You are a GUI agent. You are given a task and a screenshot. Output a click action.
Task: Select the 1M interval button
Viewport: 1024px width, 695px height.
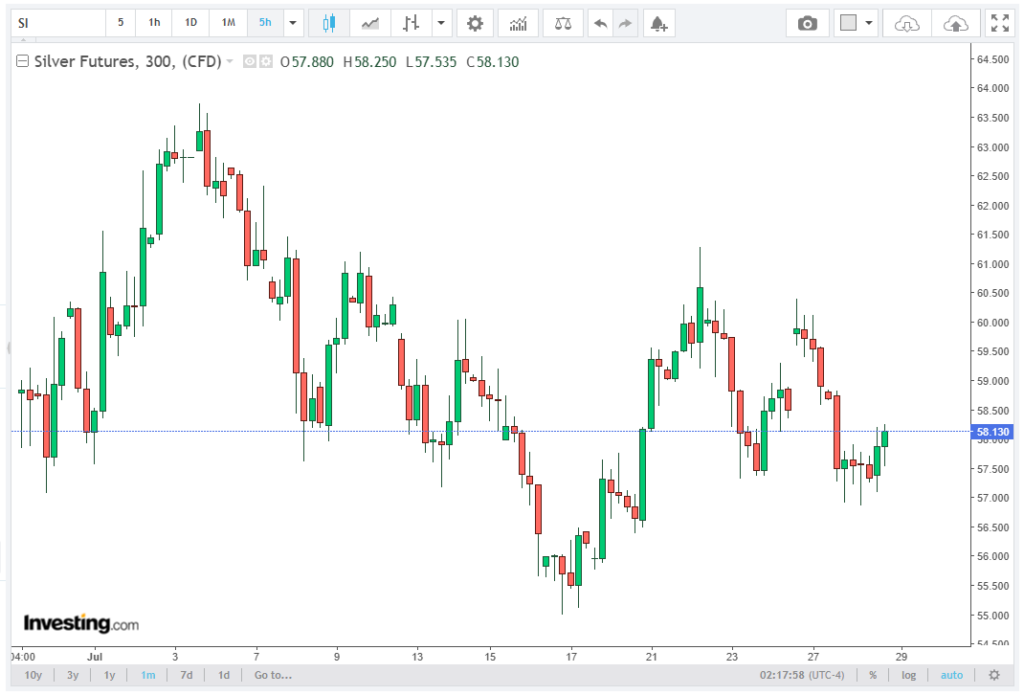click(228, 23)
